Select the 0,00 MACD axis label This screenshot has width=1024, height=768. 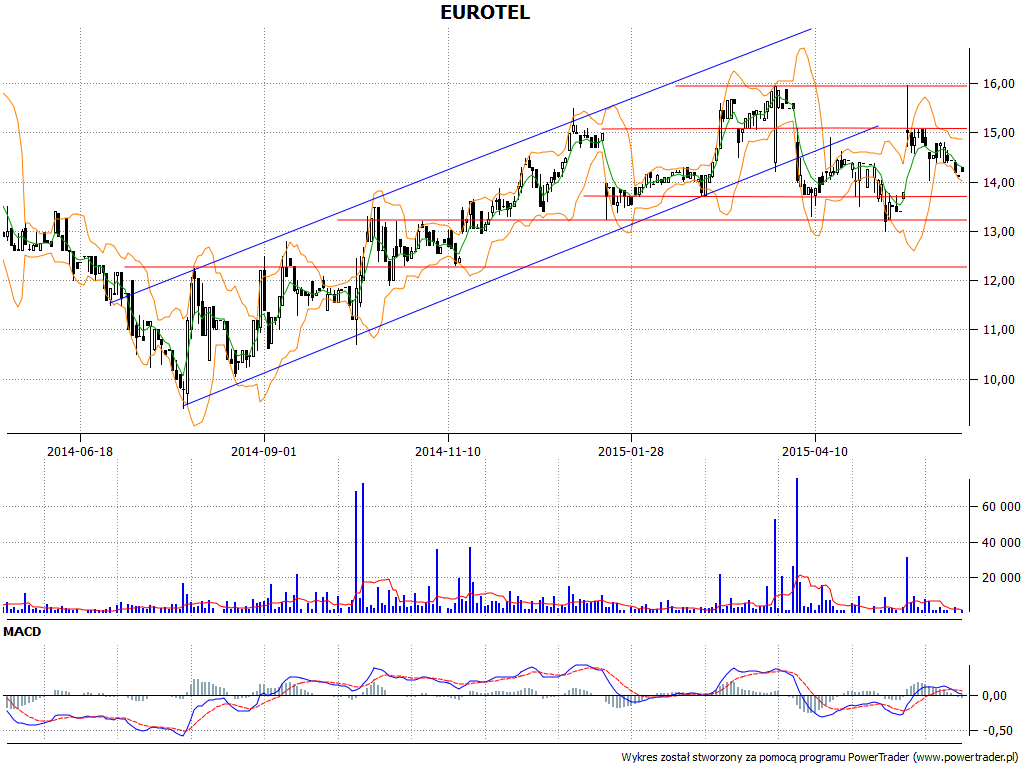pyautogui.click(x=994, y=696)
